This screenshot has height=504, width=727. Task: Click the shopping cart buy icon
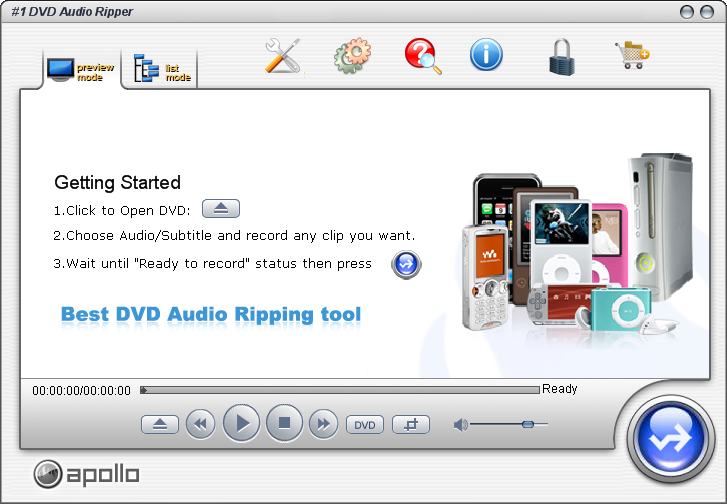tap(632, 54)
